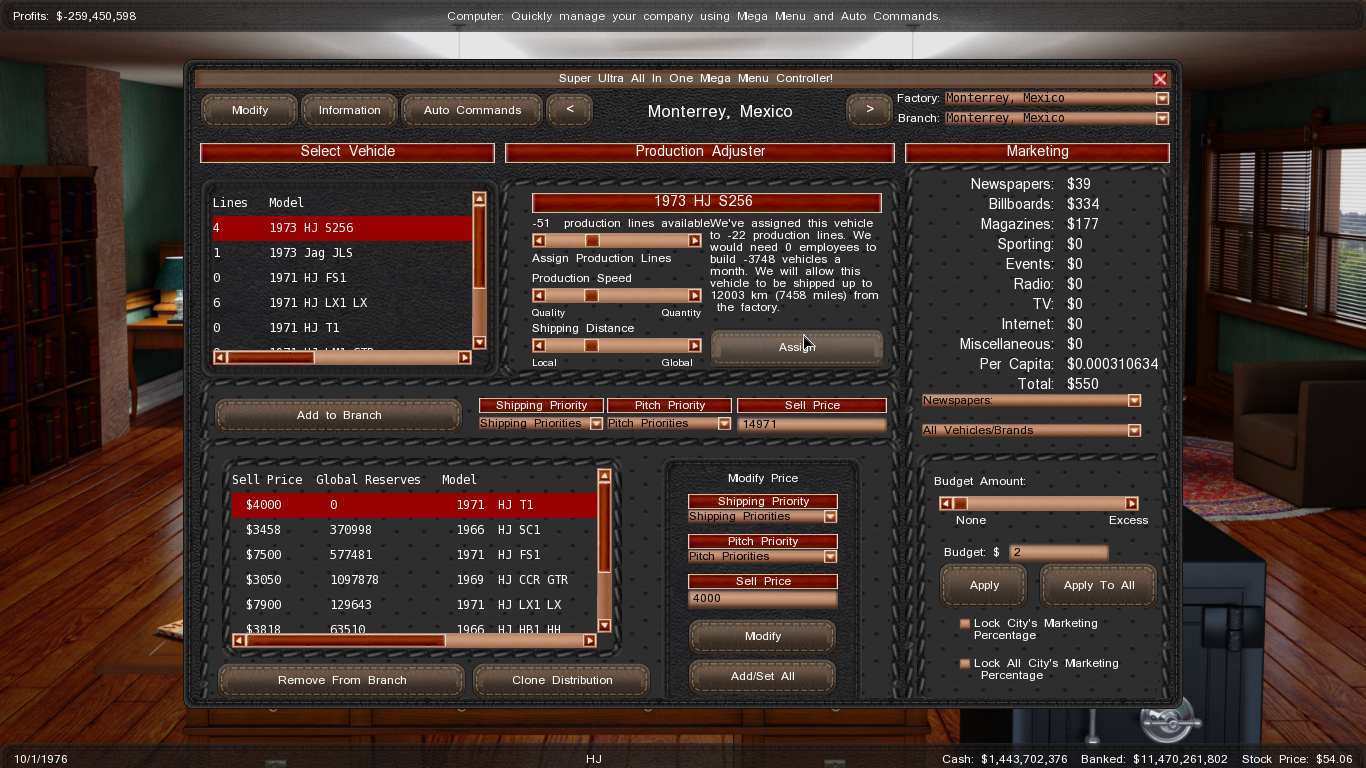The height and width of the screenshot is (768, 1366).
Task: Enable Lock City's Marketing Percentage checkbox
Action: [965, 624]
